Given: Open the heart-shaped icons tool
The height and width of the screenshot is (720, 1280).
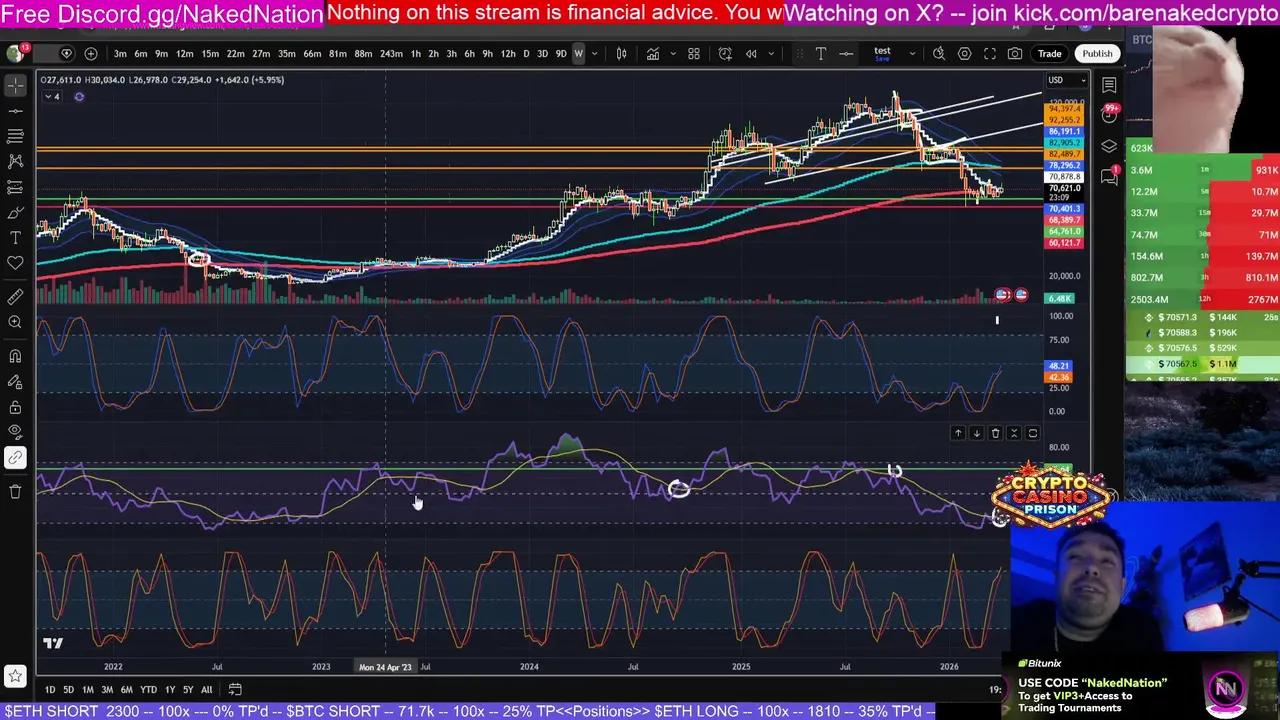Looking at the screenshot, I should (x=15, y=263).
